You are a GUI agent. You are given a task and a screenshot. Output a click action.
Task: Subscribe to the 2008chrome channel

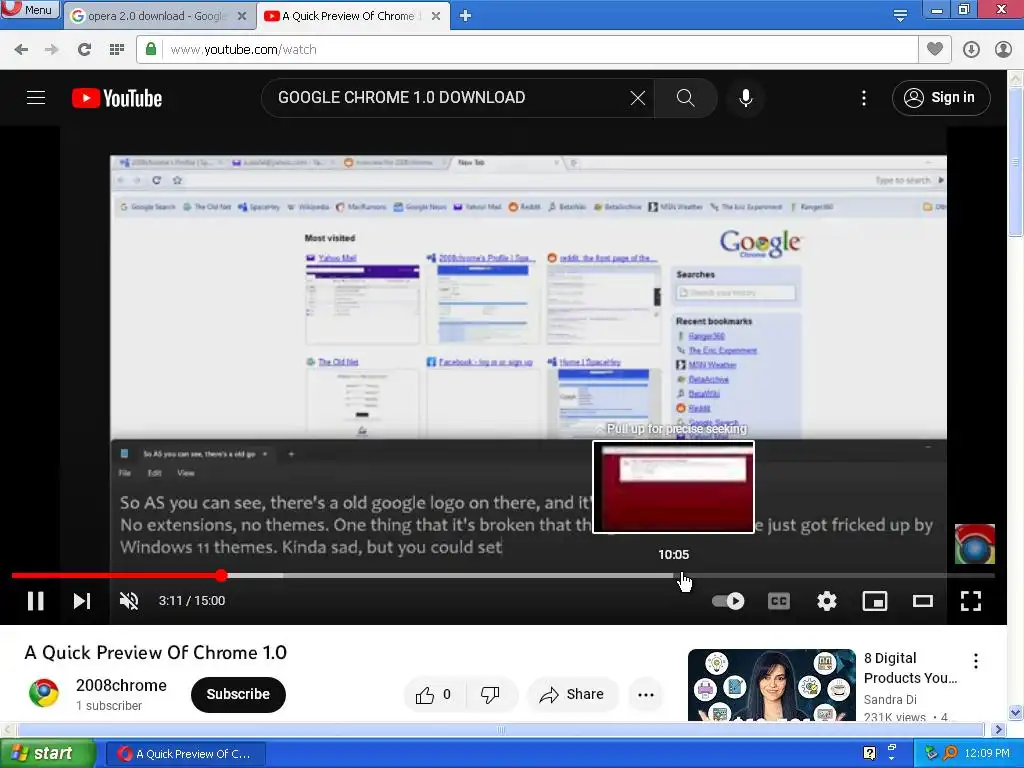238,694
